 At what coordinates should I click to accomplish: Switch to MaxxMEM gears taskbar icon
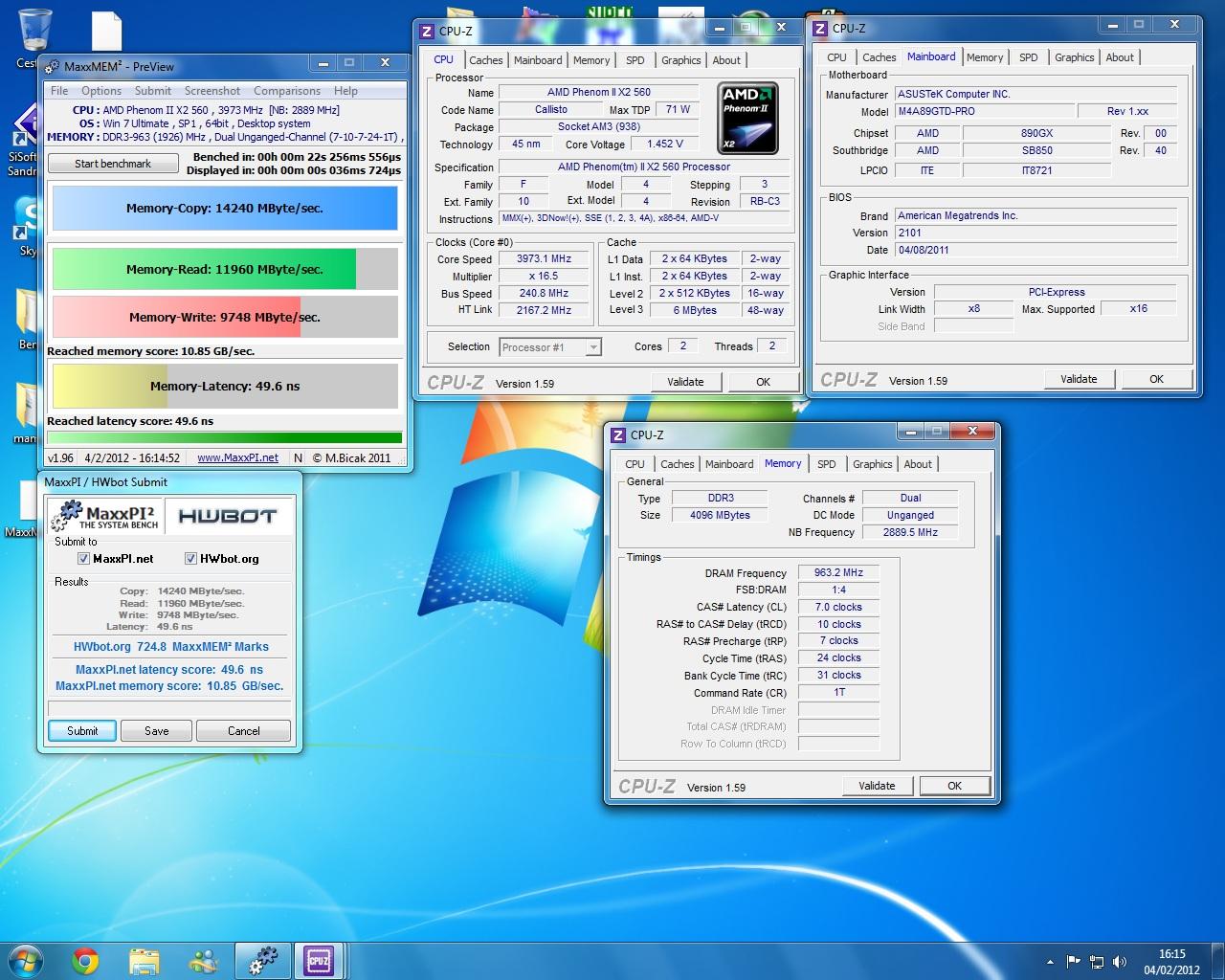(262, 961)
